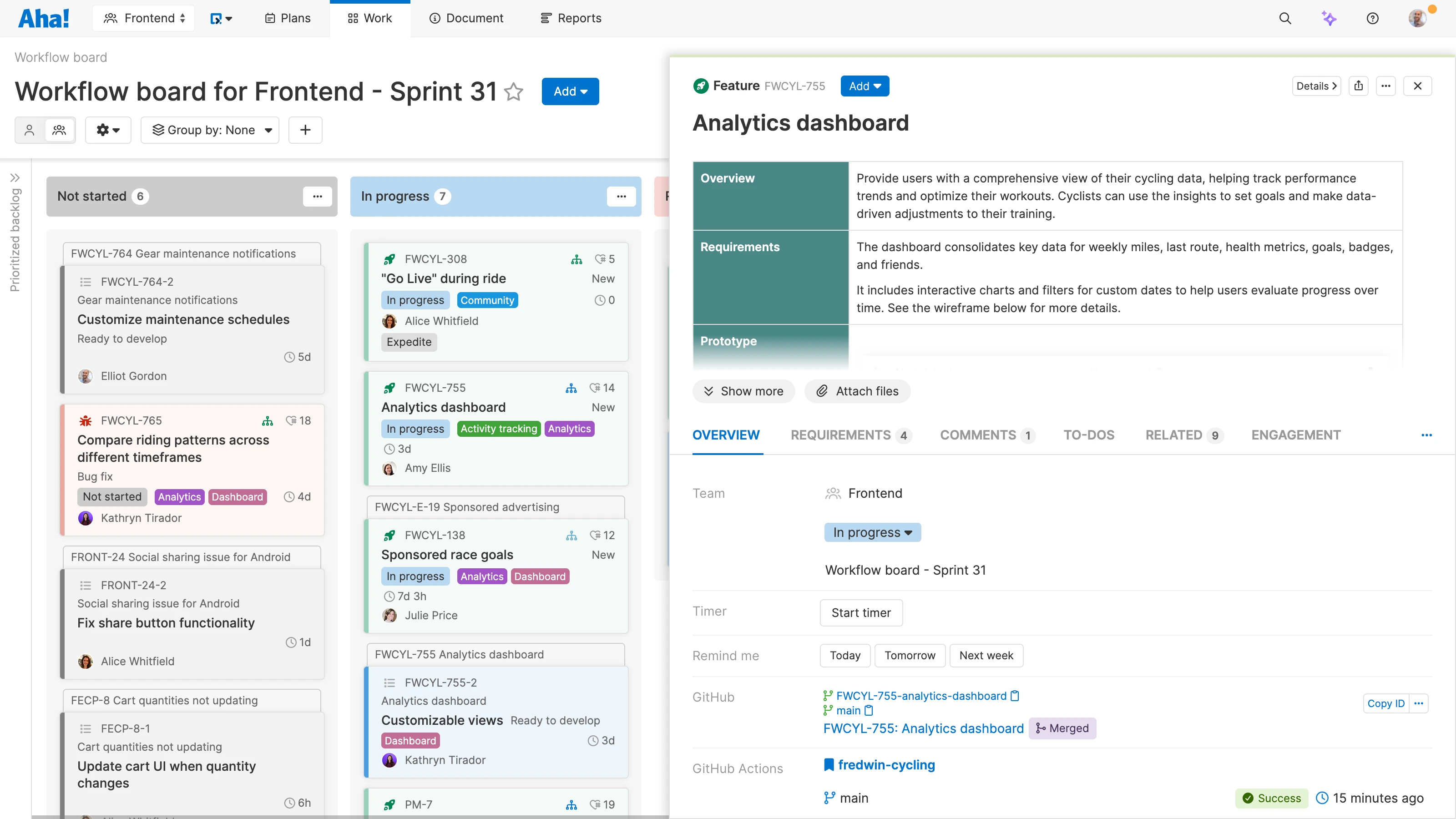Open the In progress status dropdown
The image size is (1456, 819).
(x=872, y=532)
